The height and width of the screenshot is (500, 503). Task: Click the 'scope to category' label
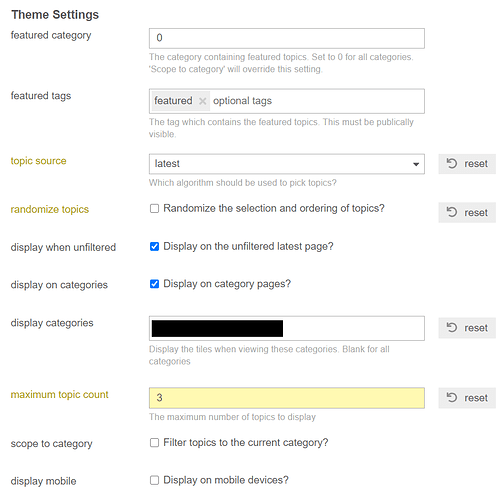point(51,444)
